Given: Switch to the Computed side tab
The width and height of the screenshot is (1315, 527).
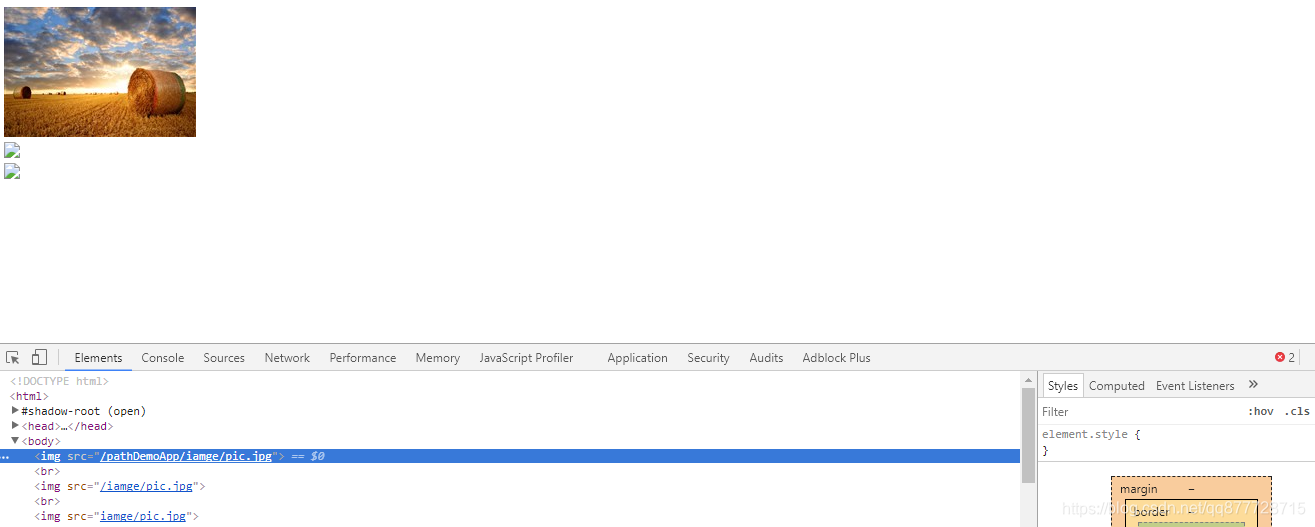Looking at the screenshot, I should [x=1116, y=386].
